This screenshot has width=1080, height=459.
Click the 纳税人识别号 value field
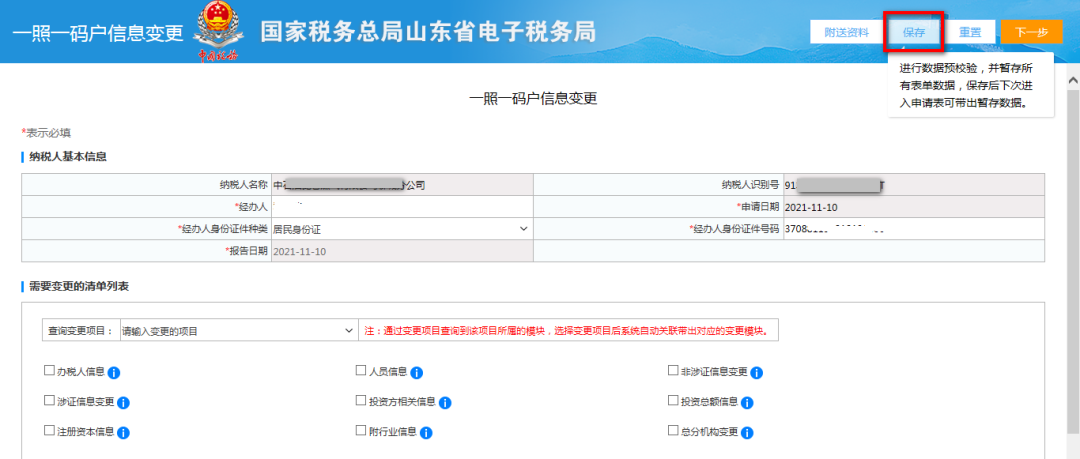click(913, 185)
